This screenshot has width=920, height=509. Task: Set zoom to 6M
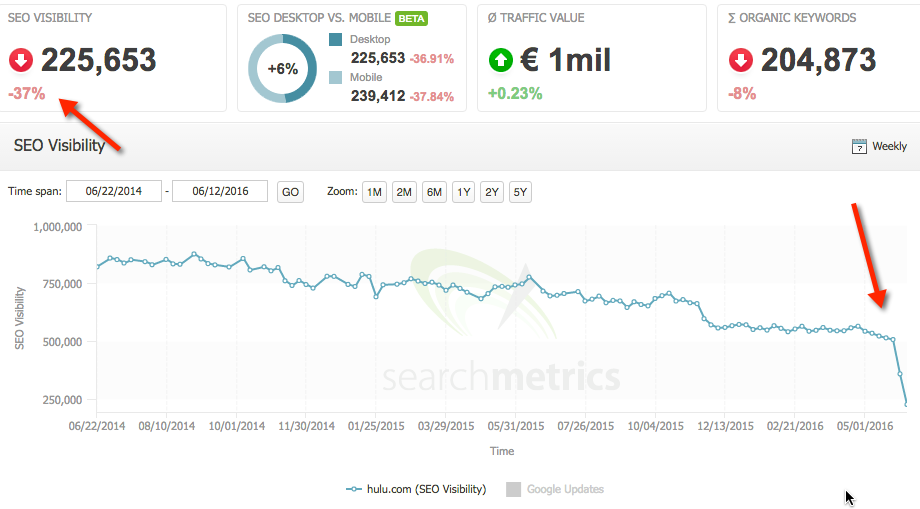(433, 192)
